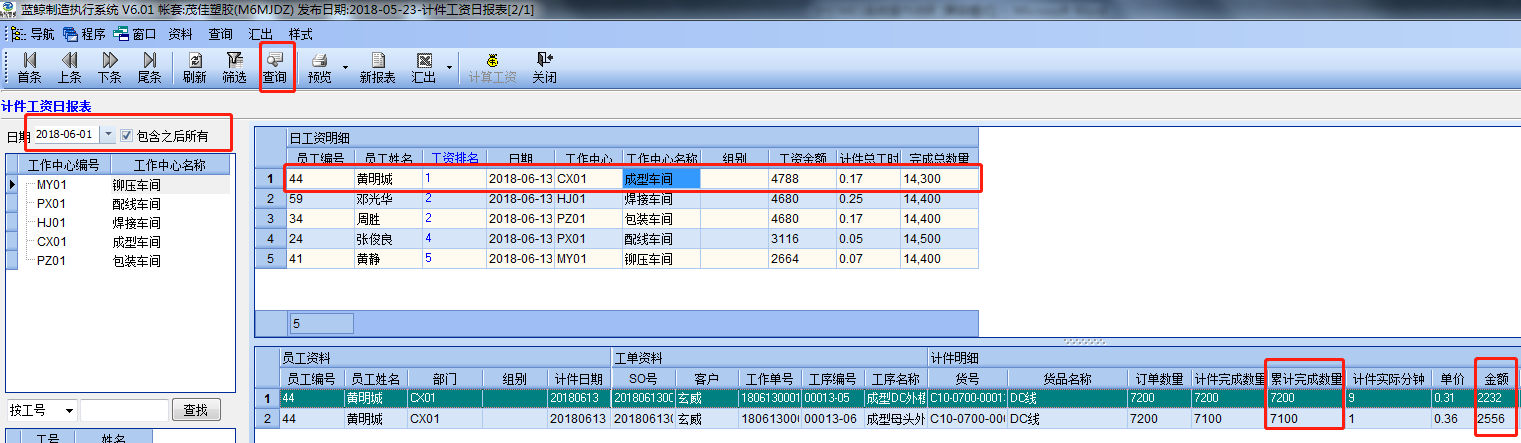Click the 查询 query toolbar icon
Viewport: 1521px width, 443px height.
pyautogui.click(x=275, y=67)
